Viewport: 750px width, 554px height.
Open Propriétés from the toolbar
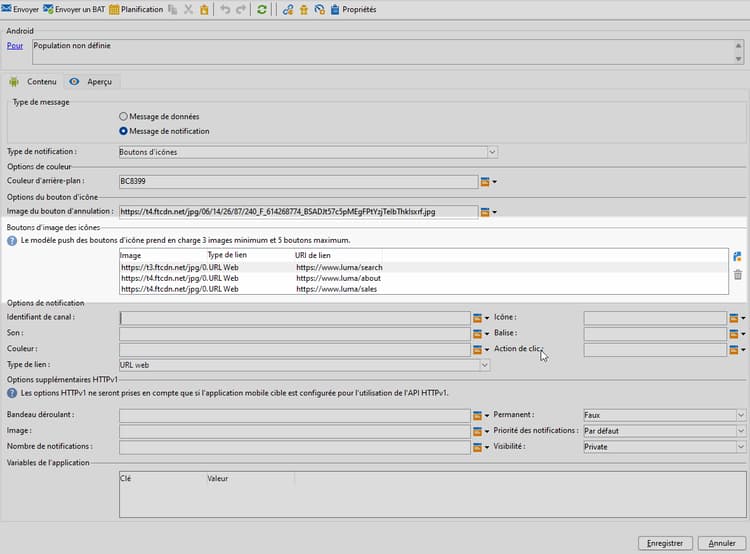click(353, 9)
